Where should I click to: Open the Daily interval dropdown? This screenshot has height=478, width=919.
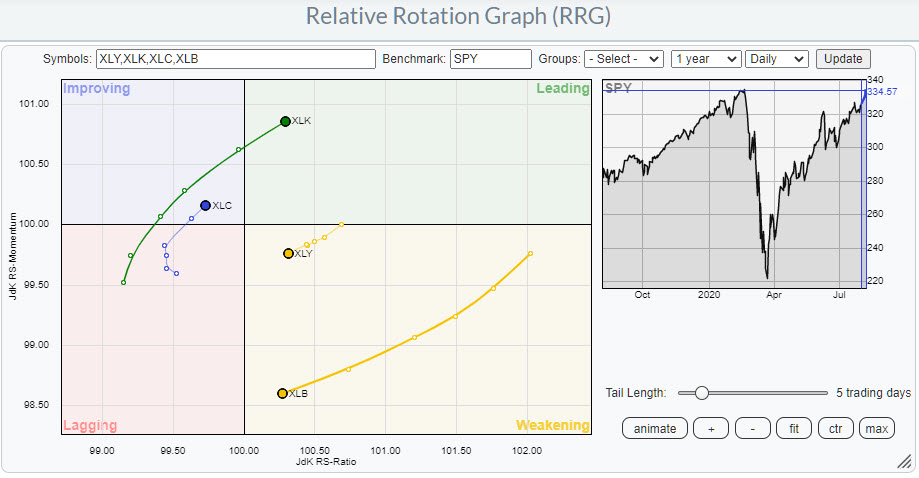tap(777, 59)
